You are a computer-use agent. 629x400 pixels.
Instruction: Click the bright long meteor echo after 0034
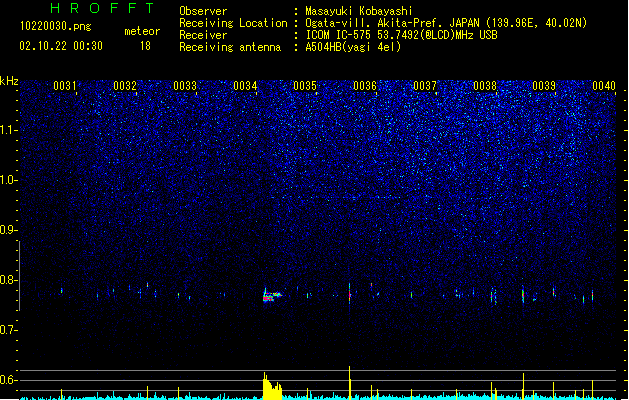point(272,296)
